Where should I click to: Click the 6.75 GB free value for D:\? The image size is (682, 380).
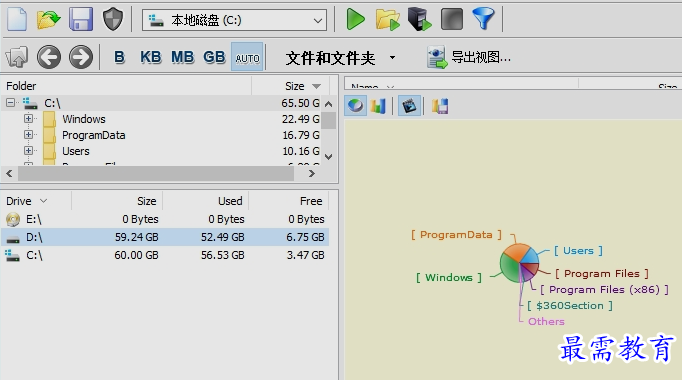(305, 237)
